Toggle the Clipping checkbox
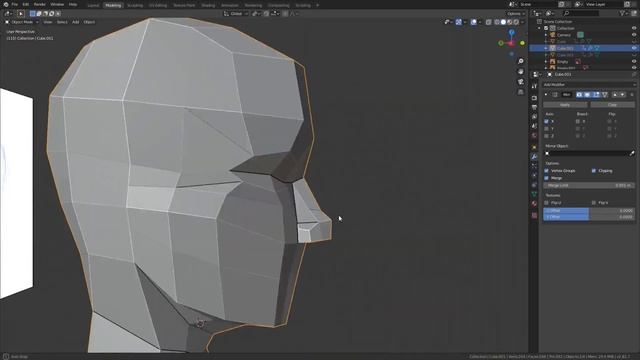The height and width of the screenshot is (360, 640). point(594,171)
